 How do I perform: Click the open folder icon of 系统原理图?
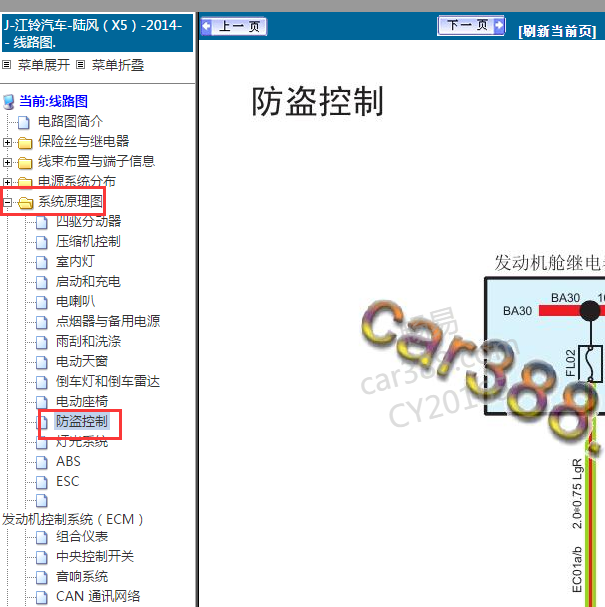26,202
